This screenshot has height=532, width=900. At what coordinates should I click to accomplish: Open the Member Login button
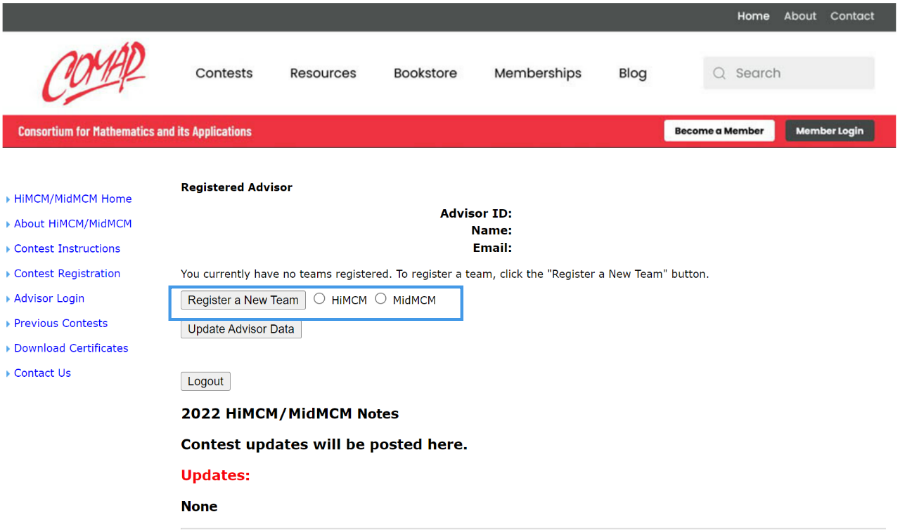829,131
